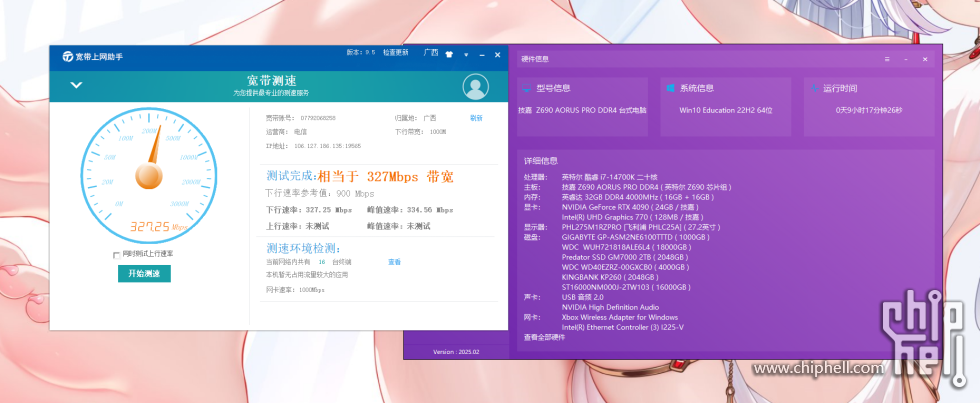Click the Windows logo beside 系统信息
Screen dimensions: 980x403
[x=670, y=88]
